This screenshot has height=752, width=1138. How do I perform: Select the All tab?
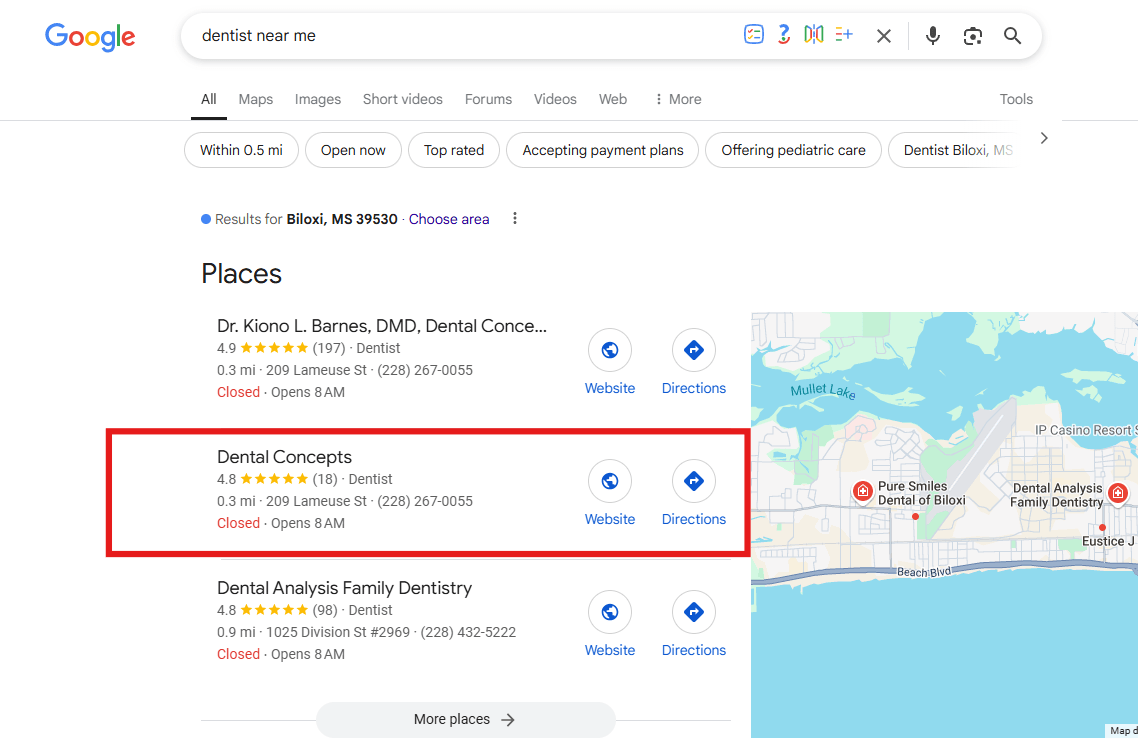[209, 99]
